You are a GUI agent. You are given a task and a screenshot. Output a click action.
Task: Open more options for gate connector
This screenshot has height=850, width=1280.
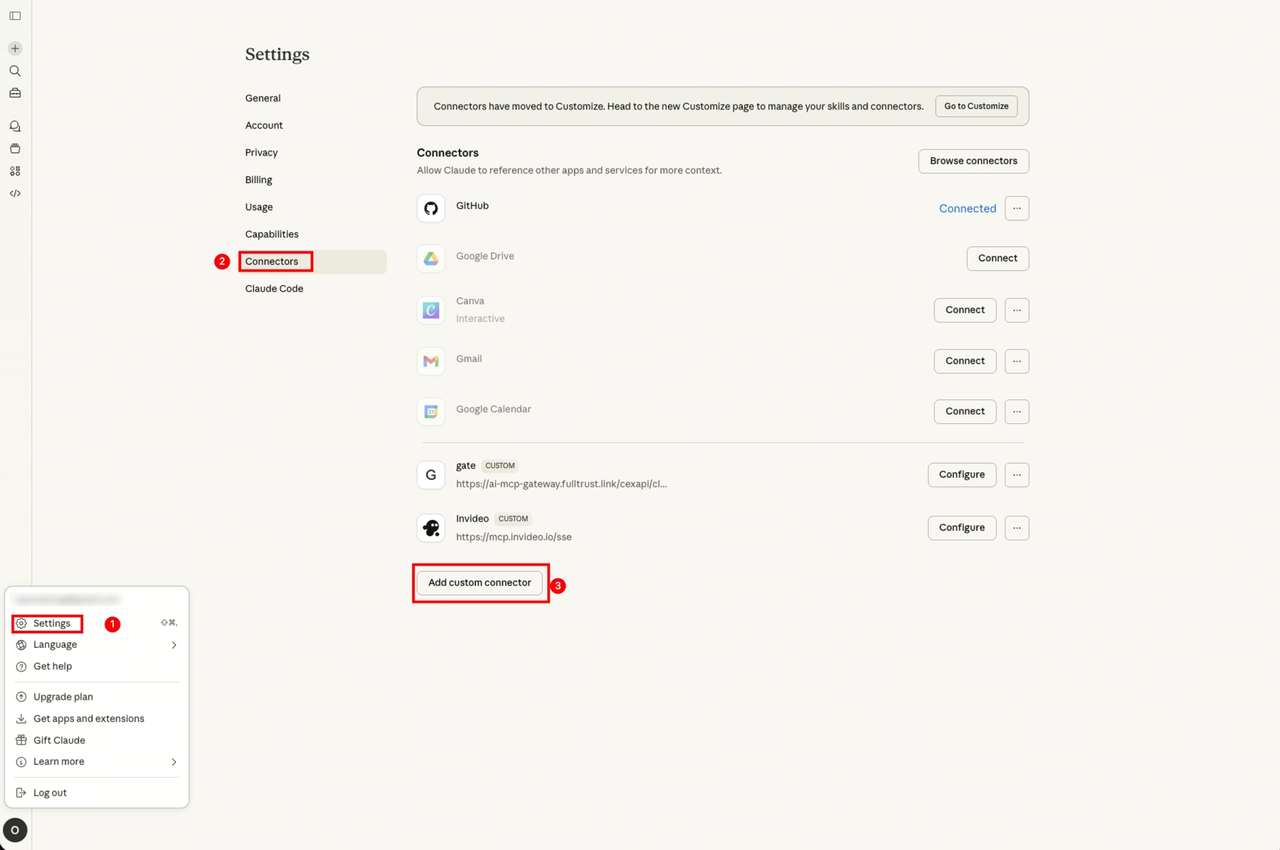point(1016,475)
